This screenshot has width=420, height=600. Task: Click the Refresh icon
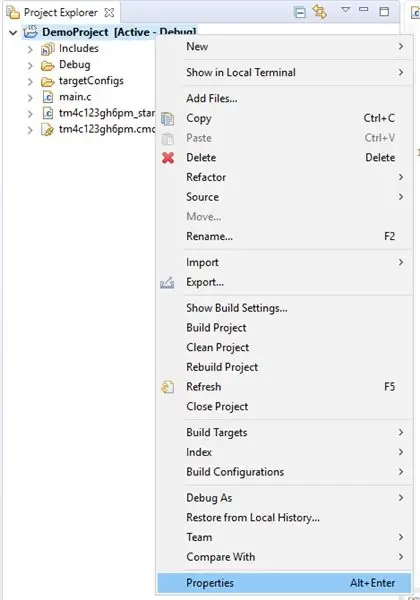click(x=168, y=387)
